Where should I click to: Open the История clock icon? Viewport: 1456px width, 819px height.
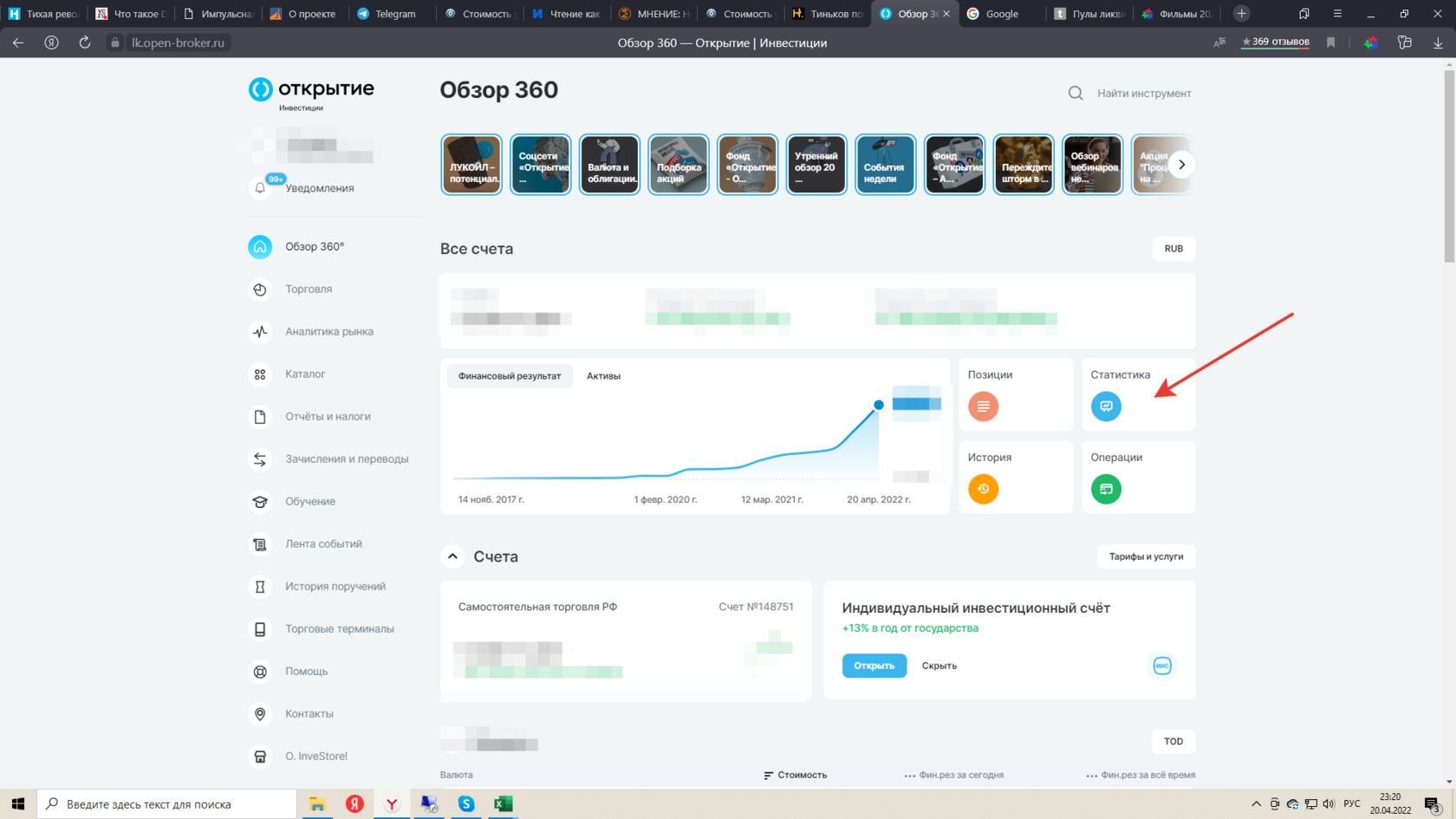click(983, 489)
